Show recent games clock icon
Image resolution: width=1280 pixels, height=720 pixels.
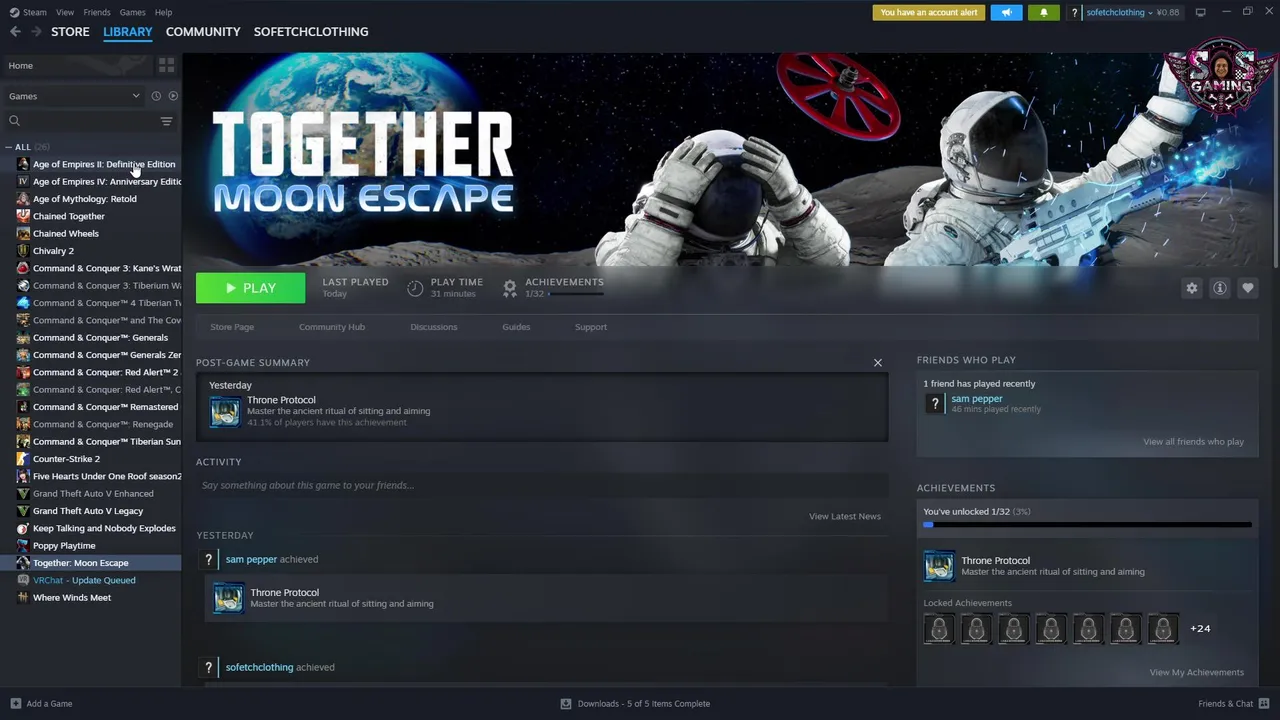coord(156,96)
